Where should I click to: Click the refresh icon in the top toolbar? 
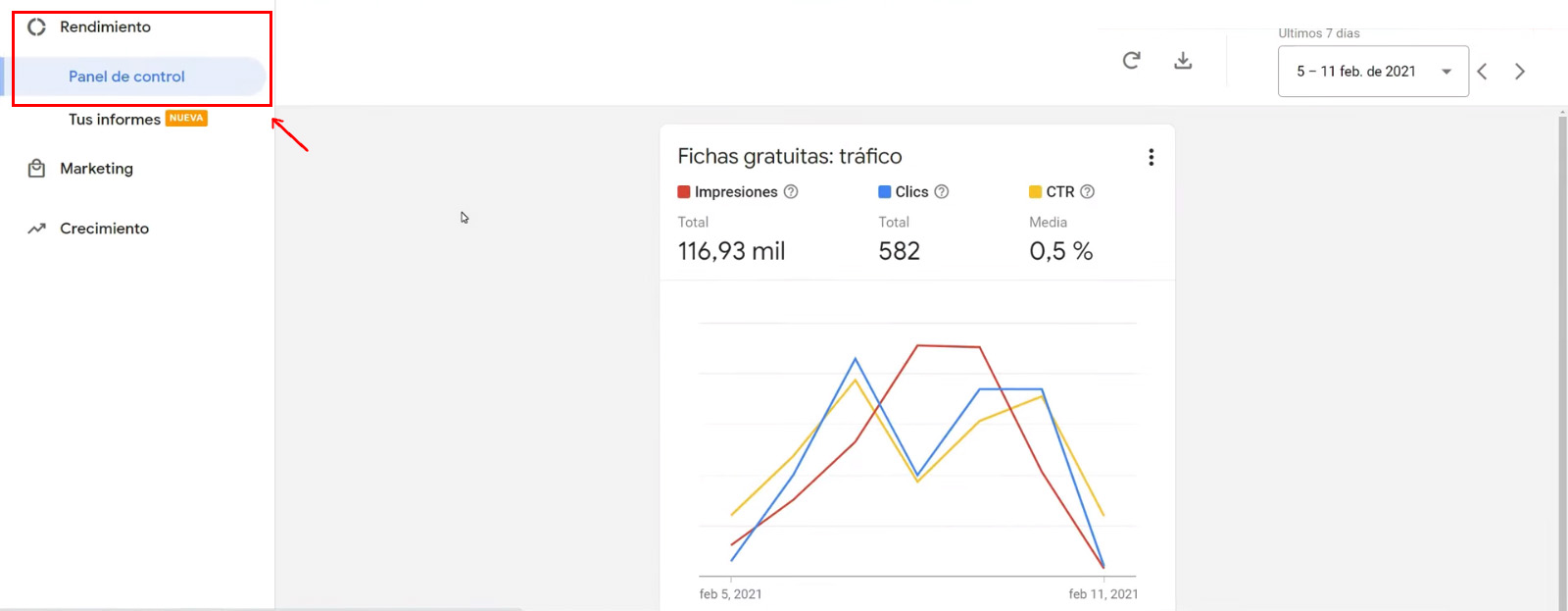(x=1131, y=61)
